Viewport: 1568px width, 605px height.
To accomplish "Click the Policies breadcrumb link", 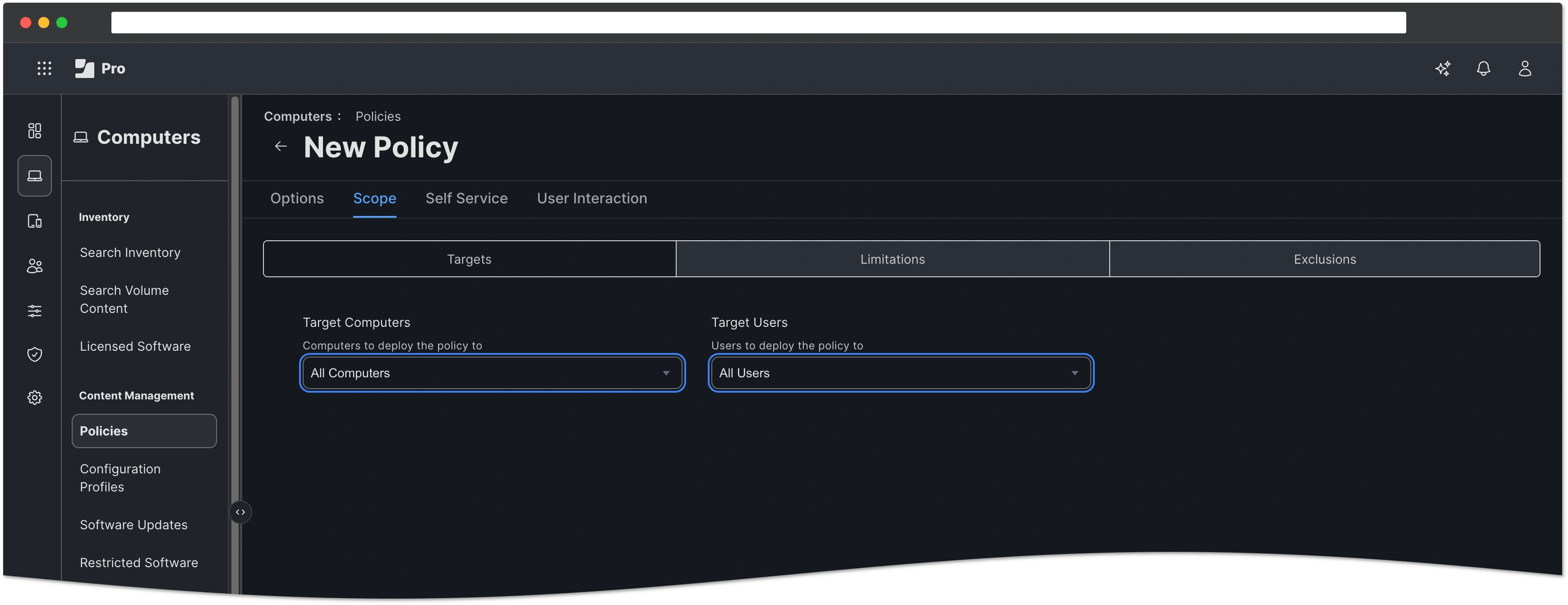I will tap(378, 116).
